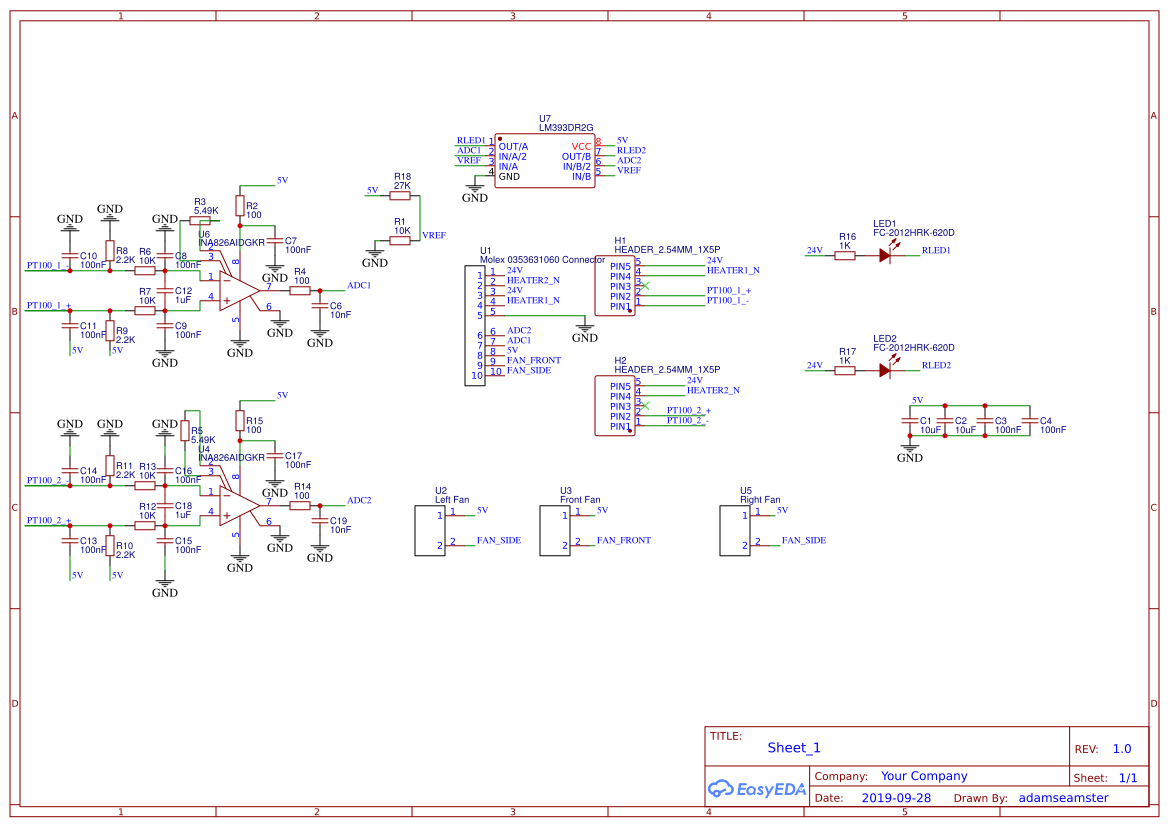Click the Left Fan connector U2

tap(432, 529)
